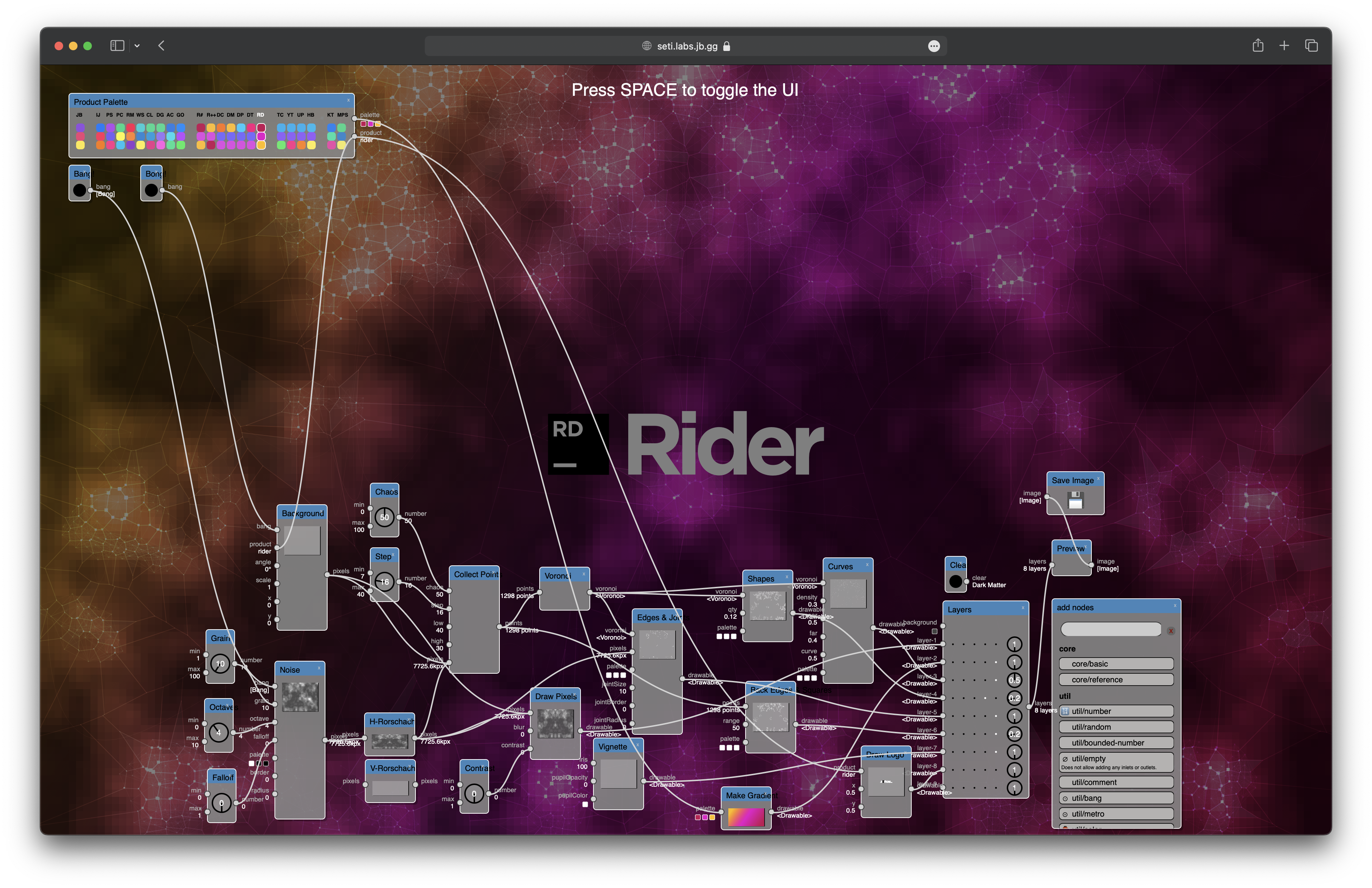Open the Safari share menu
Image resolution: width=1372 pixels, height=888 pixels.
click(1258, 45)
